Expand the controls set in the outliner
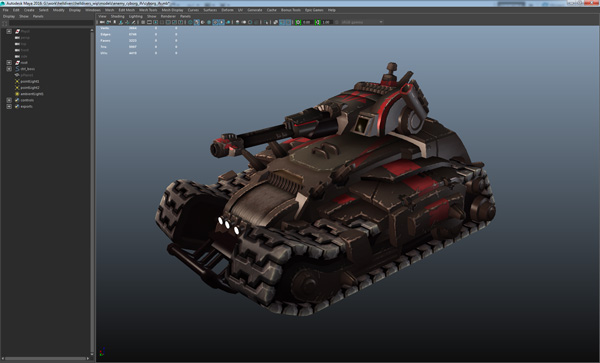This screenshot has width=600, height=363. point(9,100)
